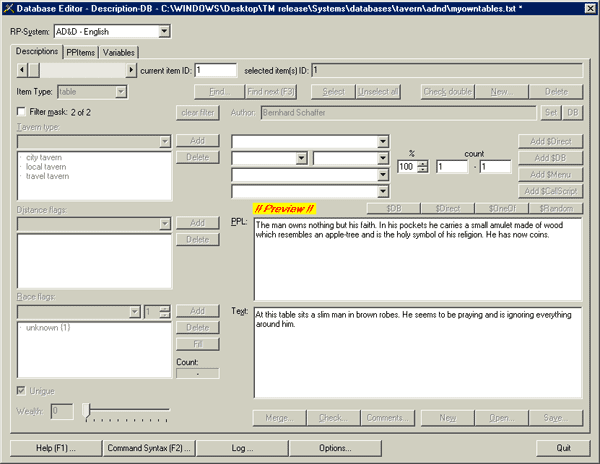The image size is (600, 464).
Task: Switch to the PPItems tab
Action: [81, 52]
